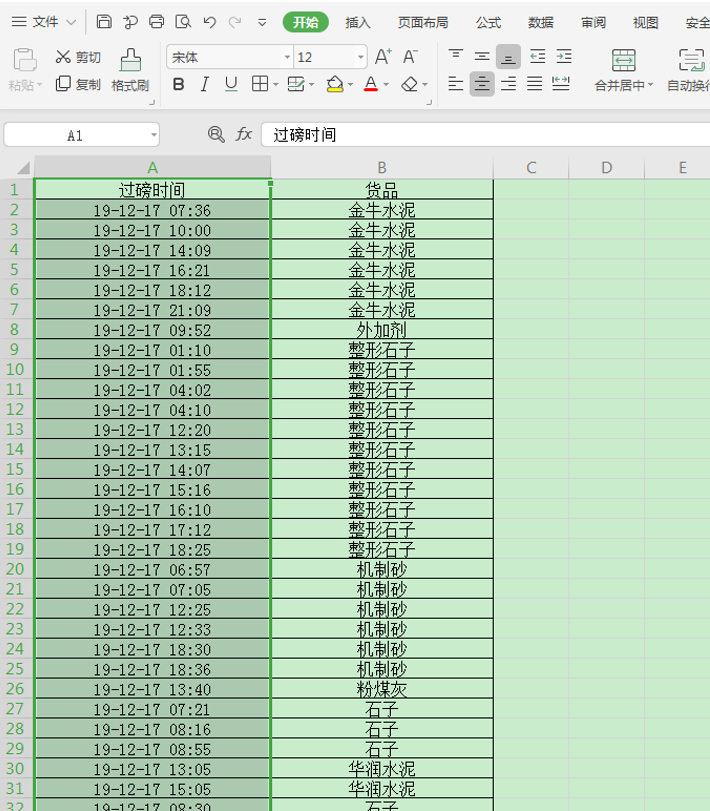710x811 pixels.
Task: Decrease font size with the A- icon
Action: click(410, 56)
